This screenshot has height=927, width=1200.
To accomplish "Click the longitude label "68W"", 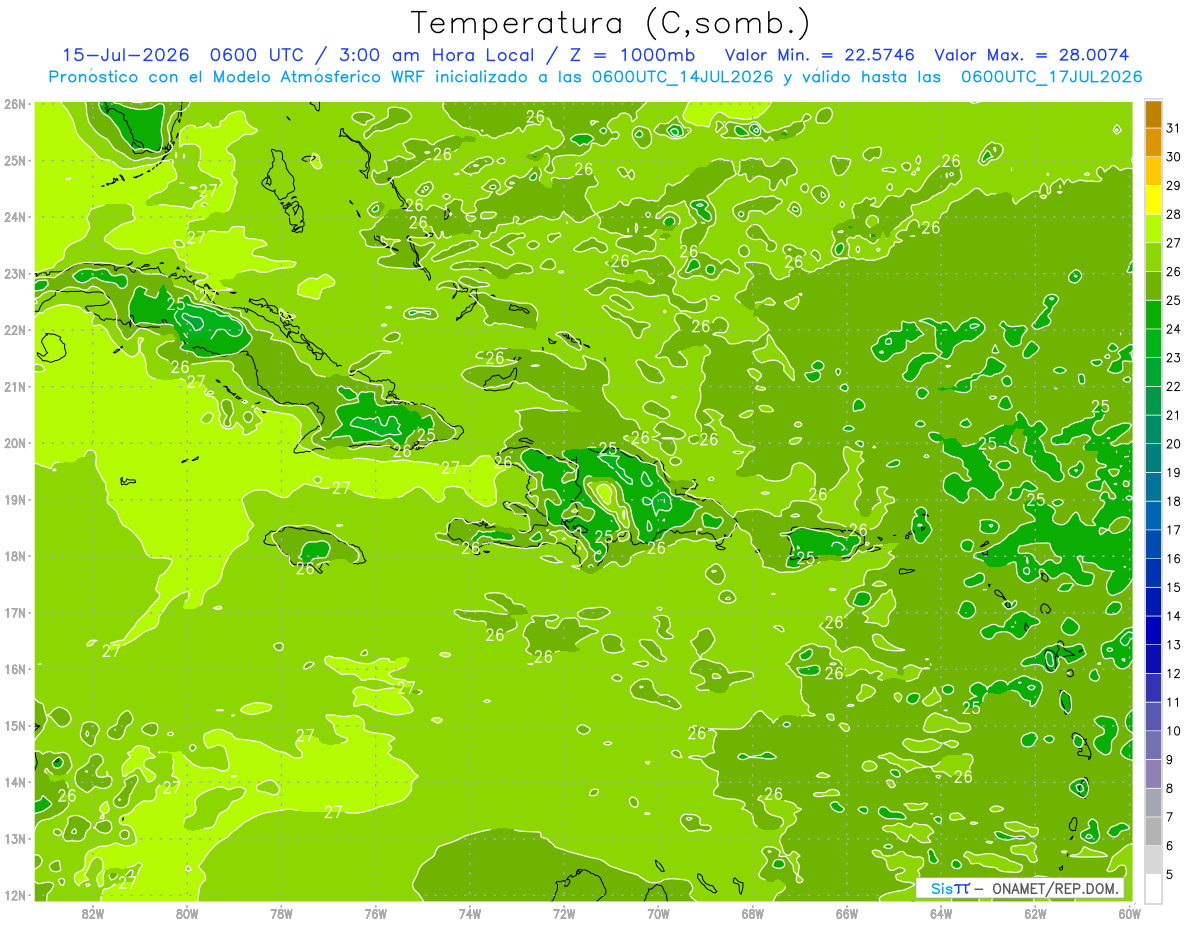I will point(752,913).
